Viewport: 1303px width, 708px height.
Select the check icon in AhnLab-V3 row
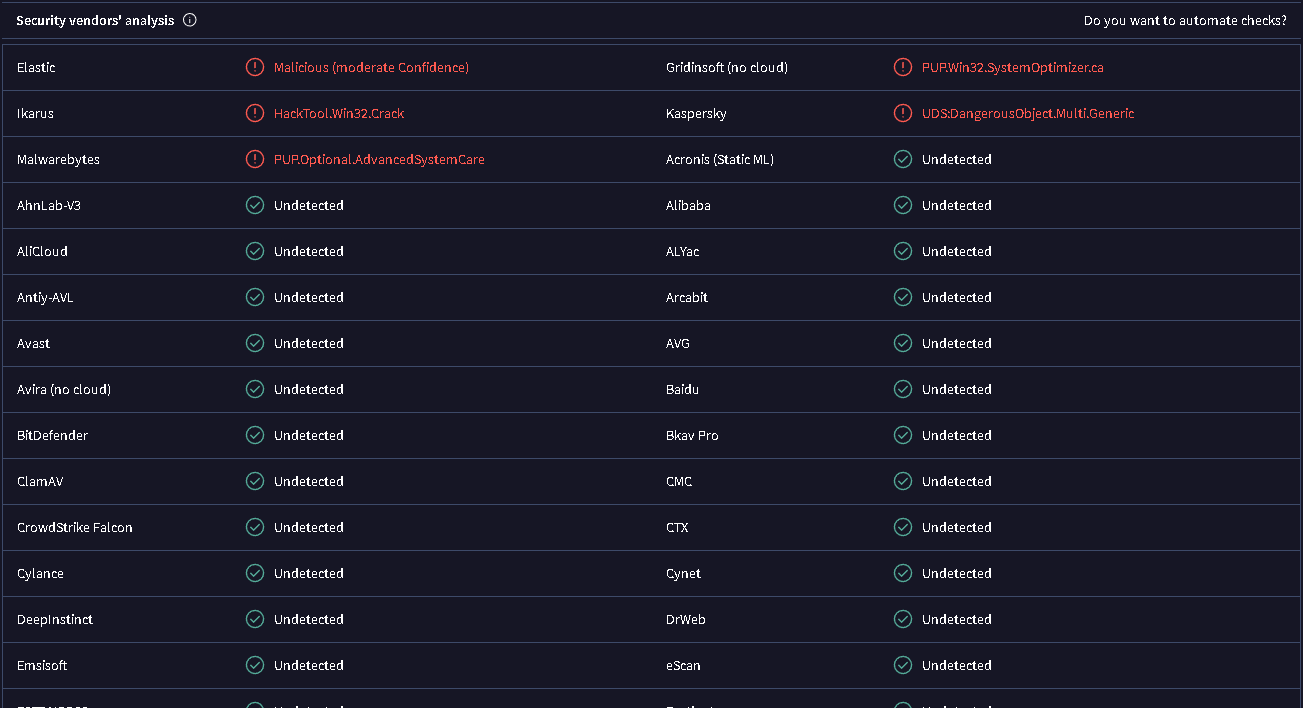point(255,205)
